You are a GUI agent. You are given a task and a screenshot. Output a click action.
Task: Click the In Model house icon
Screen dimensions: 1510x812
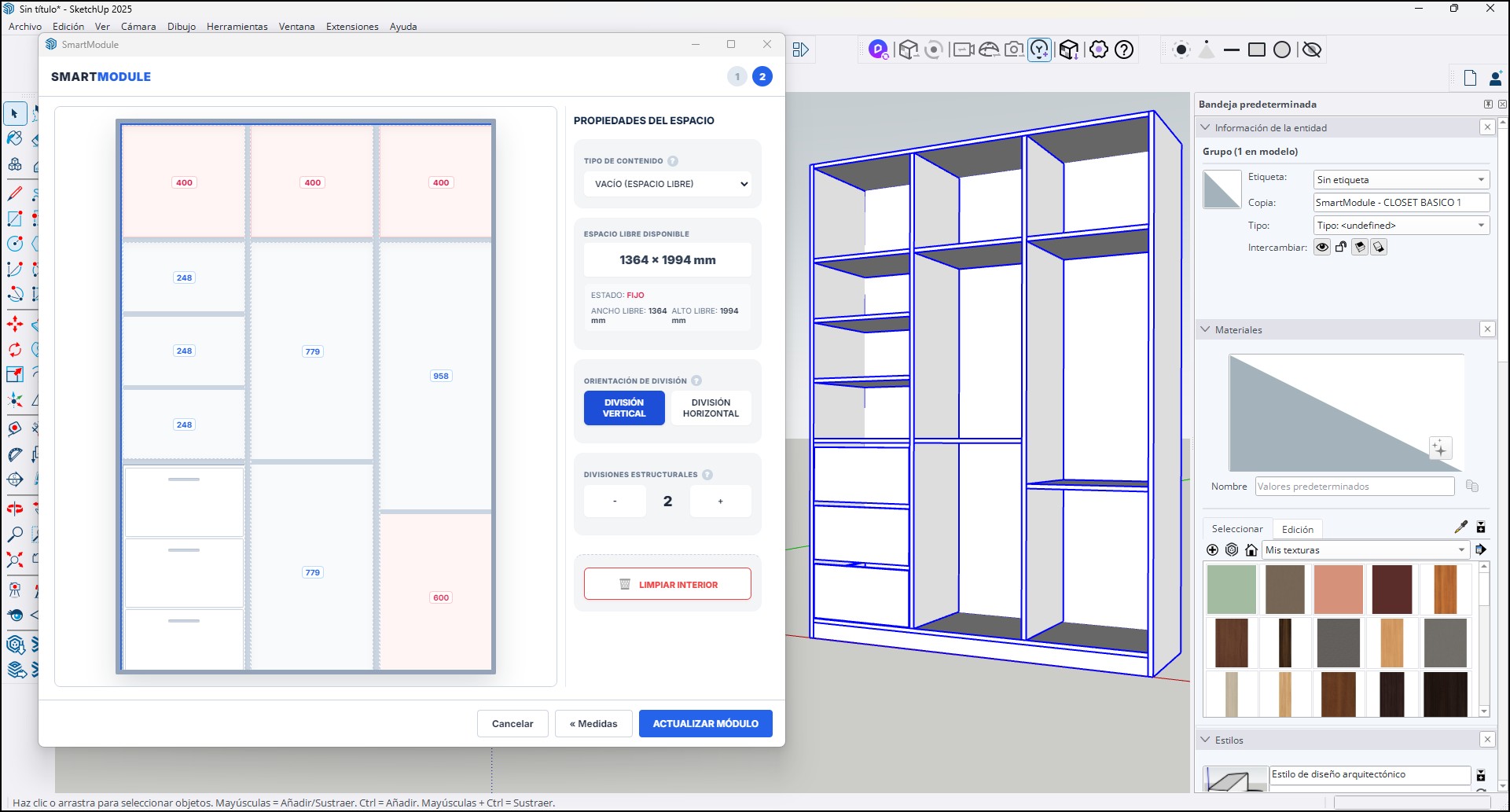pos(1251,549)
